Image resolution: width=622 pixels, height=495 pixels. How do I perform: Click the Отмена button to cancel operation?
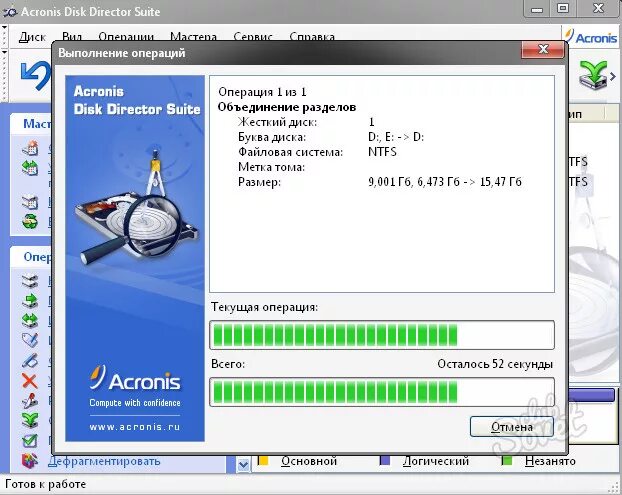(x=511, y=426)
